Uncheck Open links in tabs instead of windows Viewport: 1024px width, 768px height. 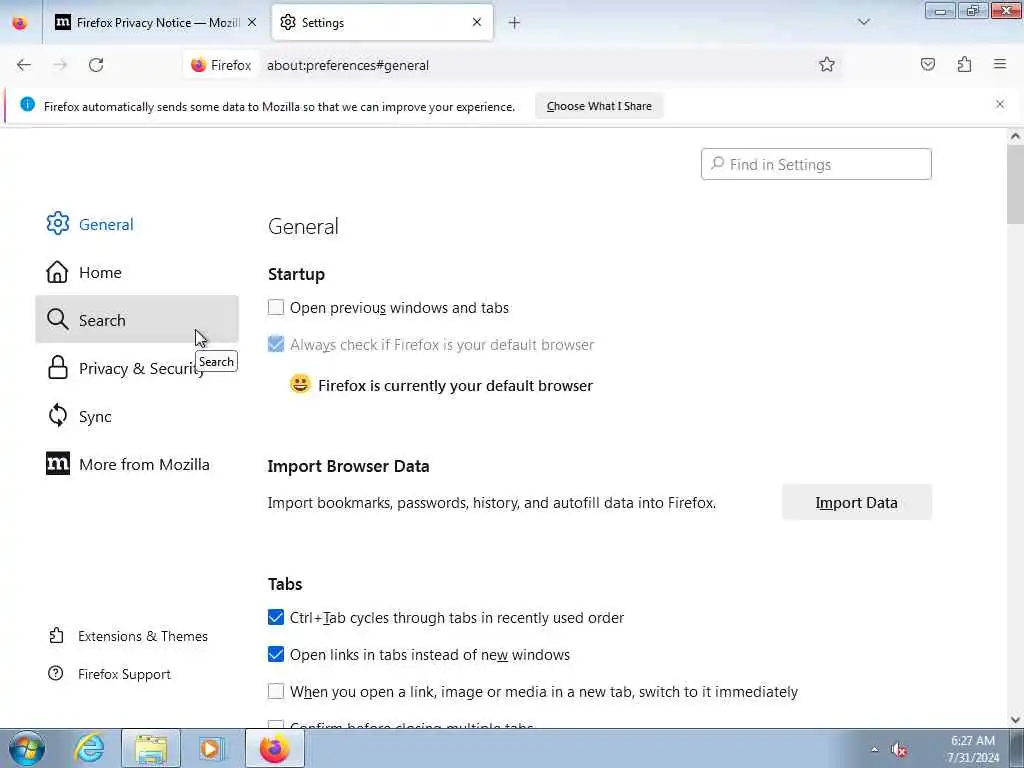(x=276, y=654)
